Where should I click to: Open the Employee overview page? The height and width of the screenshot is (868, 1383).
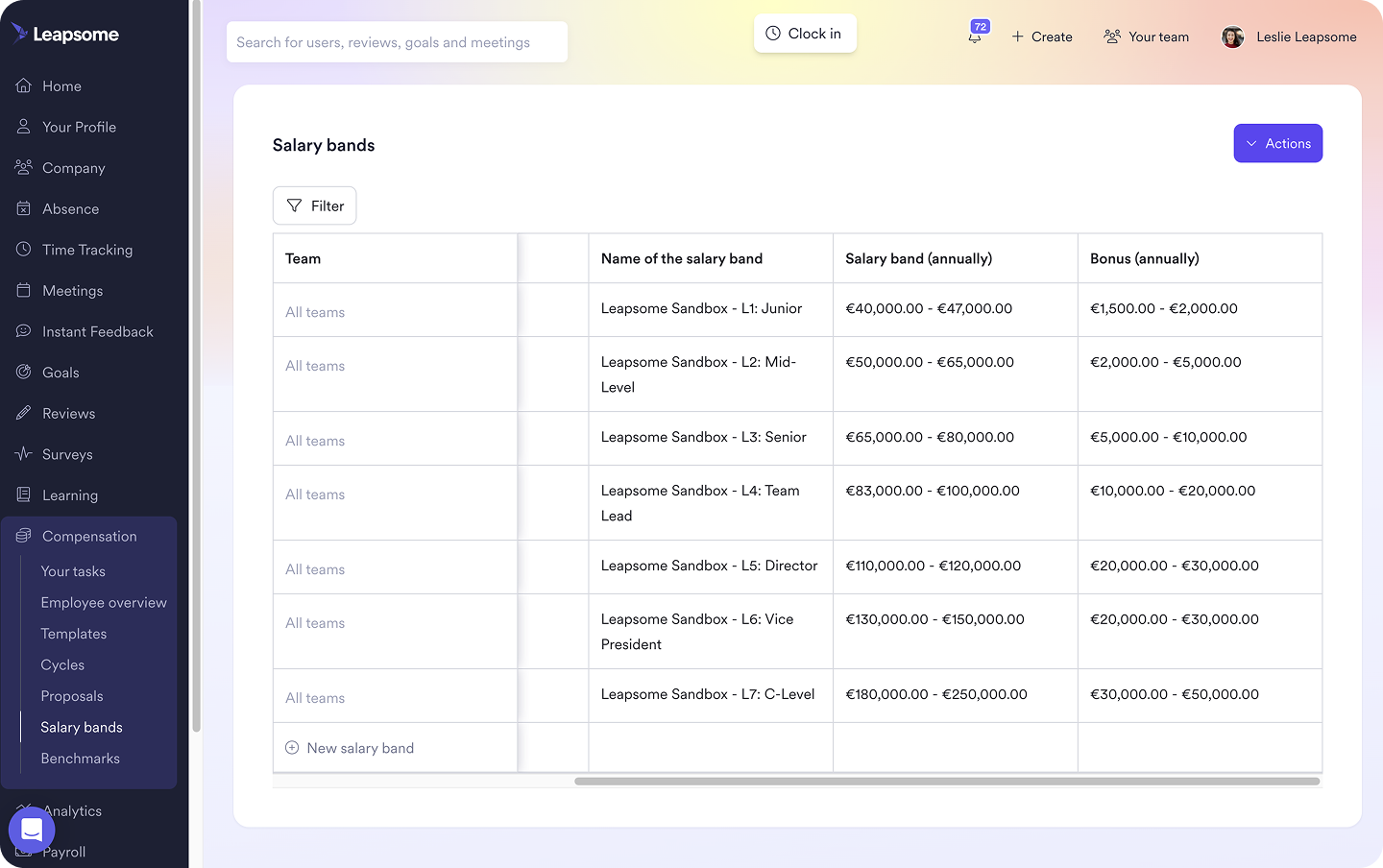[x=104, y=602]
